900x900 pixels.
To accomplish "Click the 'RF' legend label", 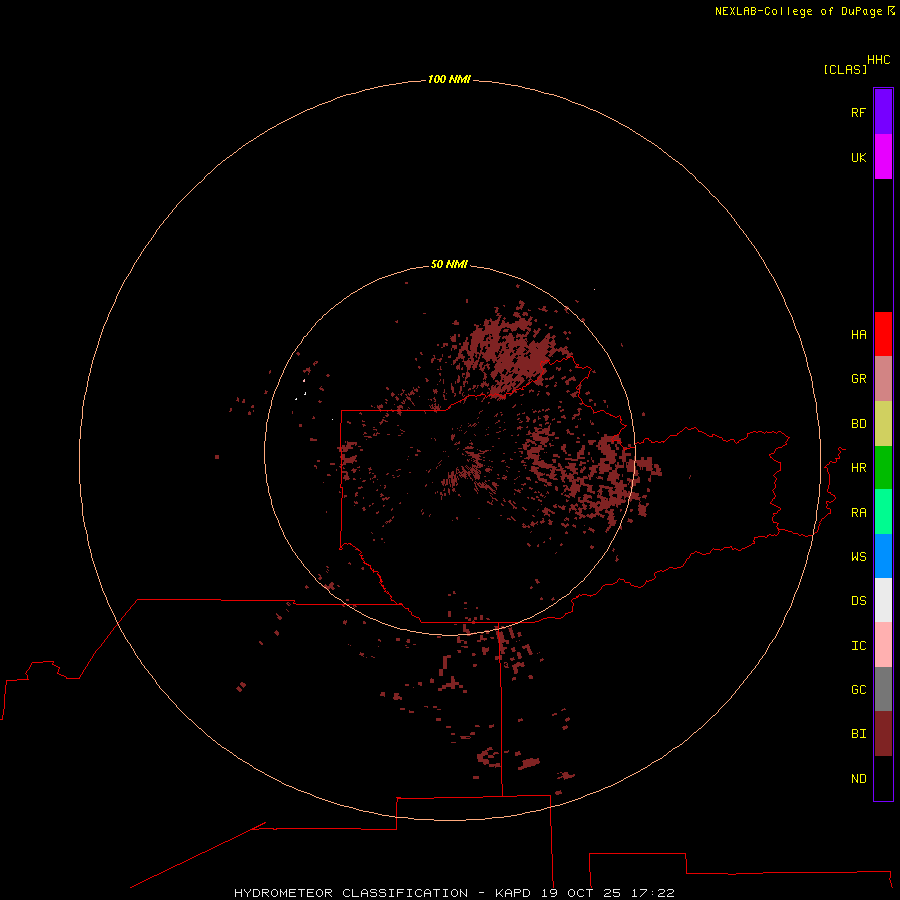I will [858, 112].
